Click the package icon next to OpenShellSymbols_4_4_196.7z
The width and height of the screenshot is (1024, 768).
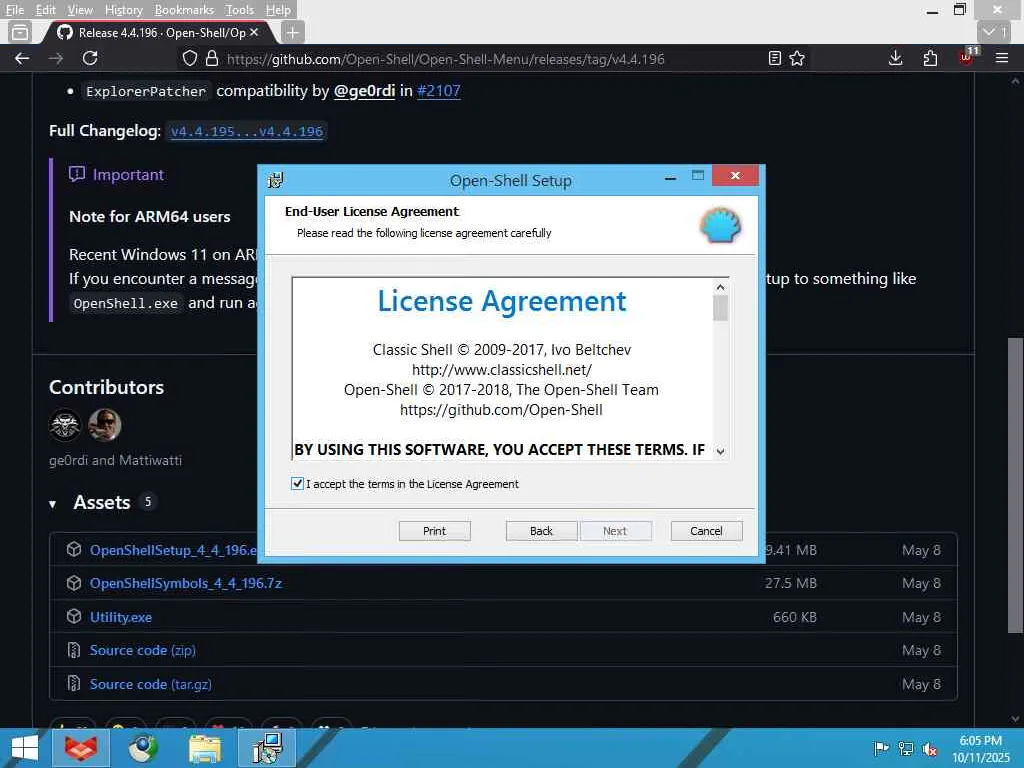coord(74,583)
